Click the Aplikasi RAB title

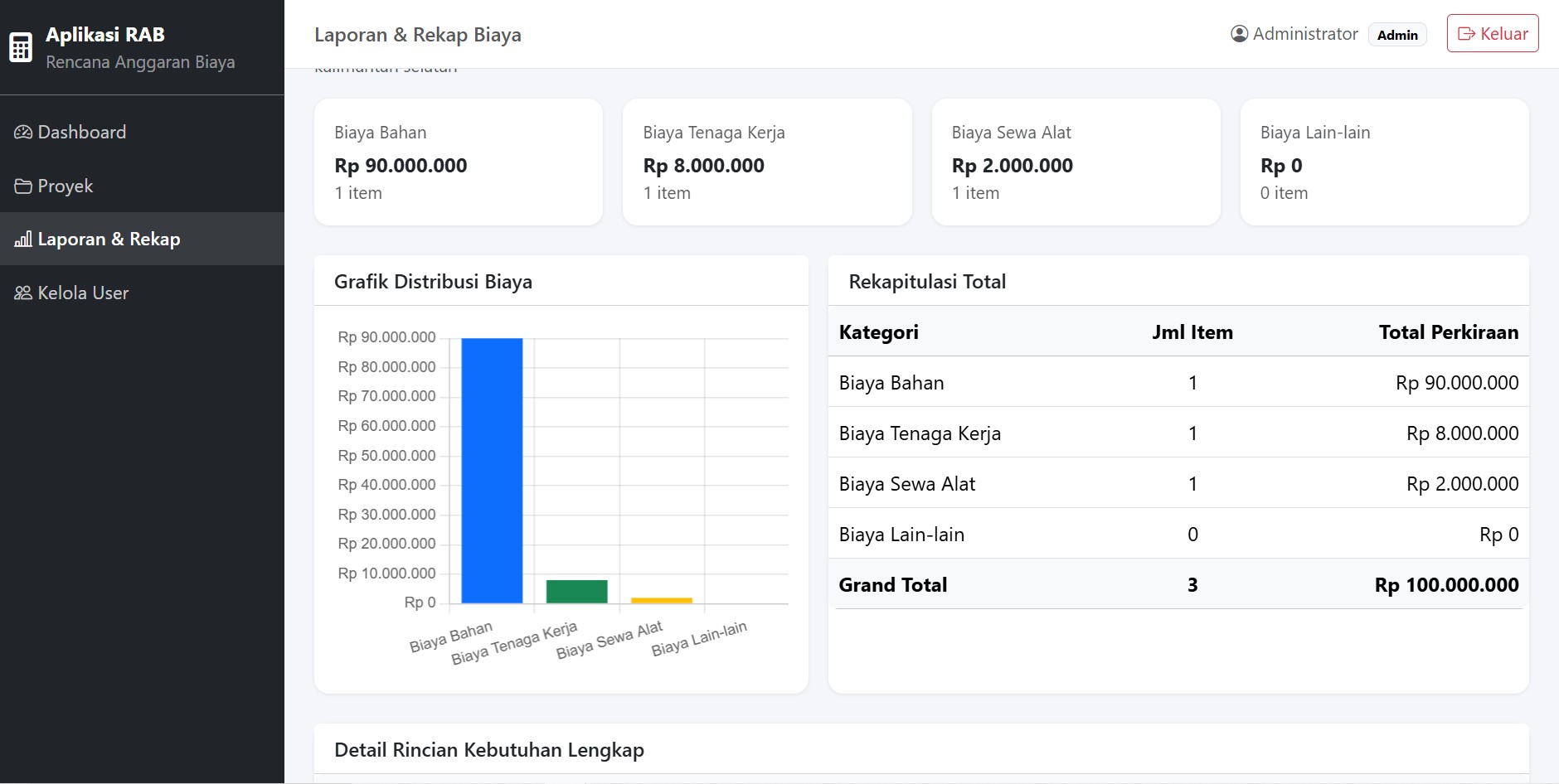105,35
